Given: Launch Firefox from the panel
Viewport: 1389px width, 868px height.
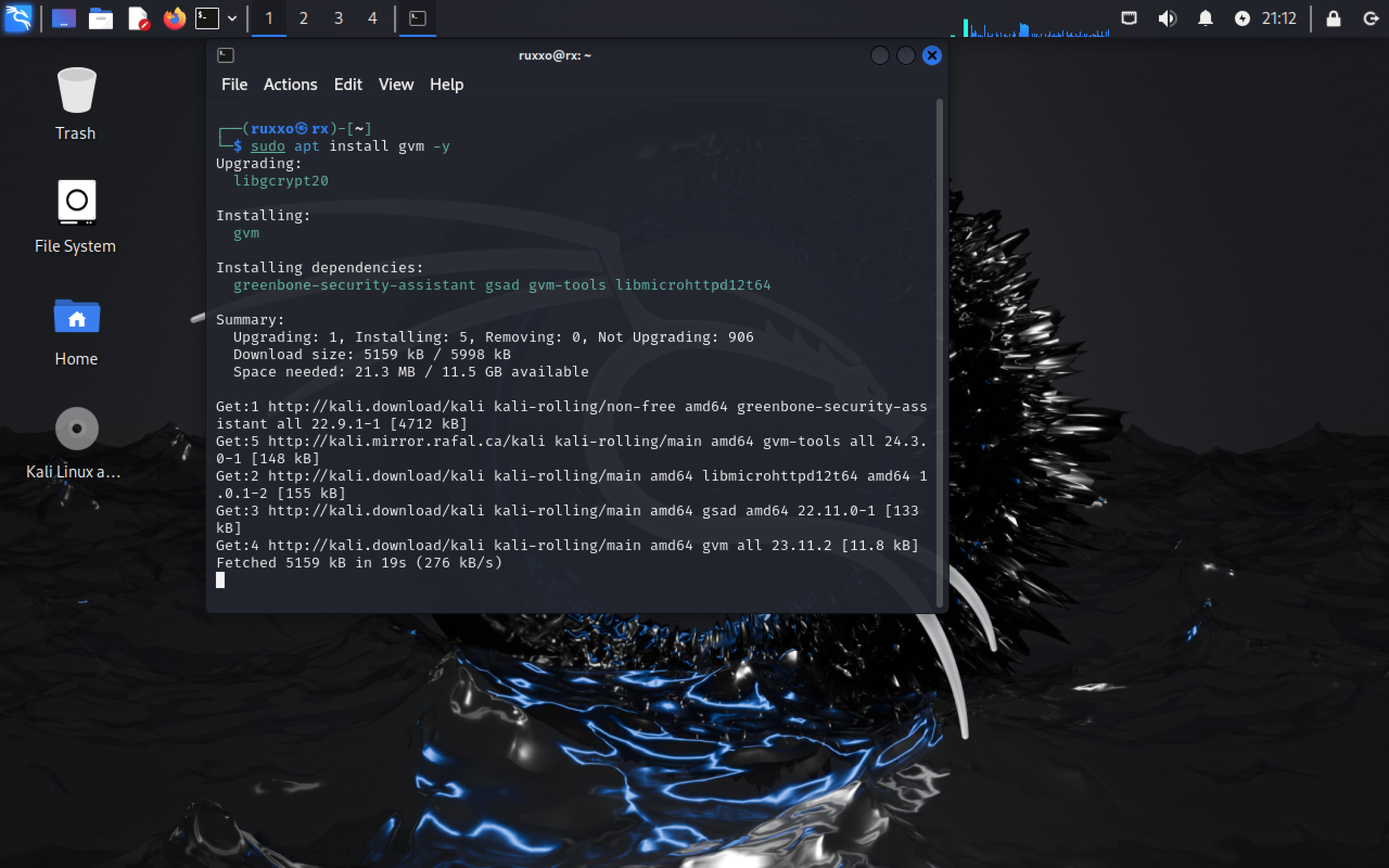Looking at the screenshot, I should point(175,18).
